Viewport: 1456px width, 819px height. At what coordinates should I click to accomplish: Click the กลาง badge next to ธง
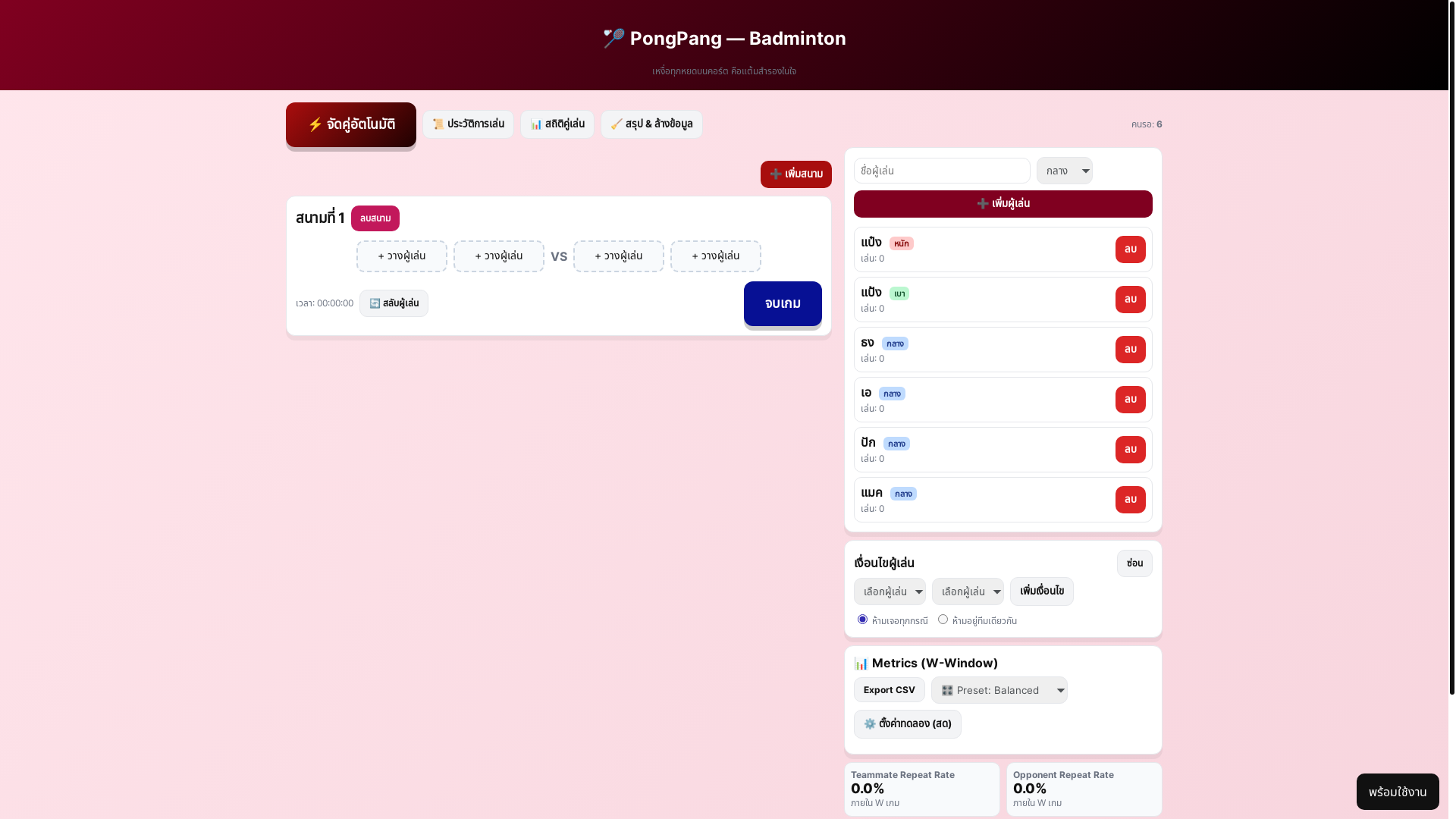[895, 344]
